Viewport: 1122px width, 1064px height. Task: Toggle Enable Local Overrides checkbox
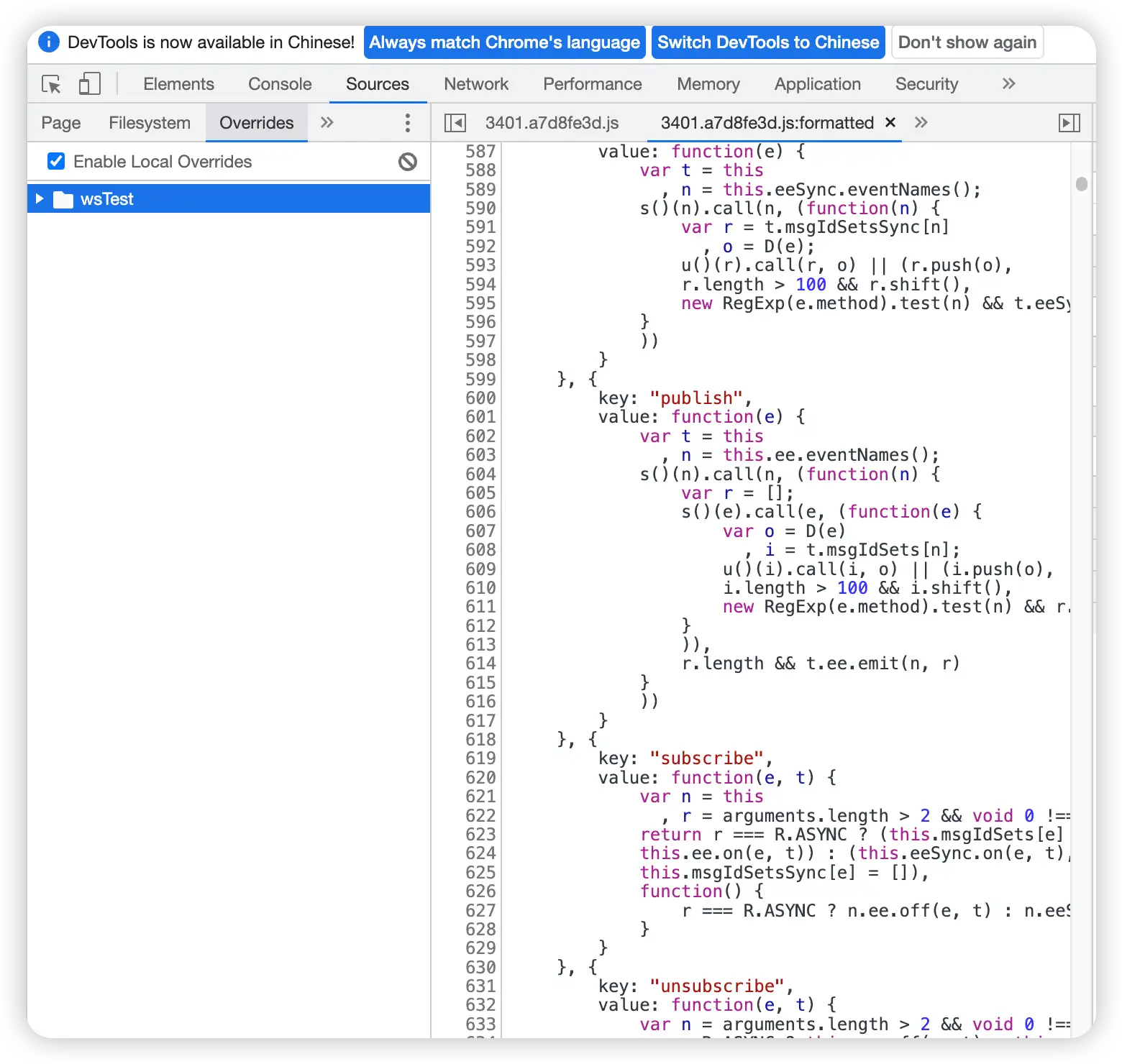coord(56,161)
